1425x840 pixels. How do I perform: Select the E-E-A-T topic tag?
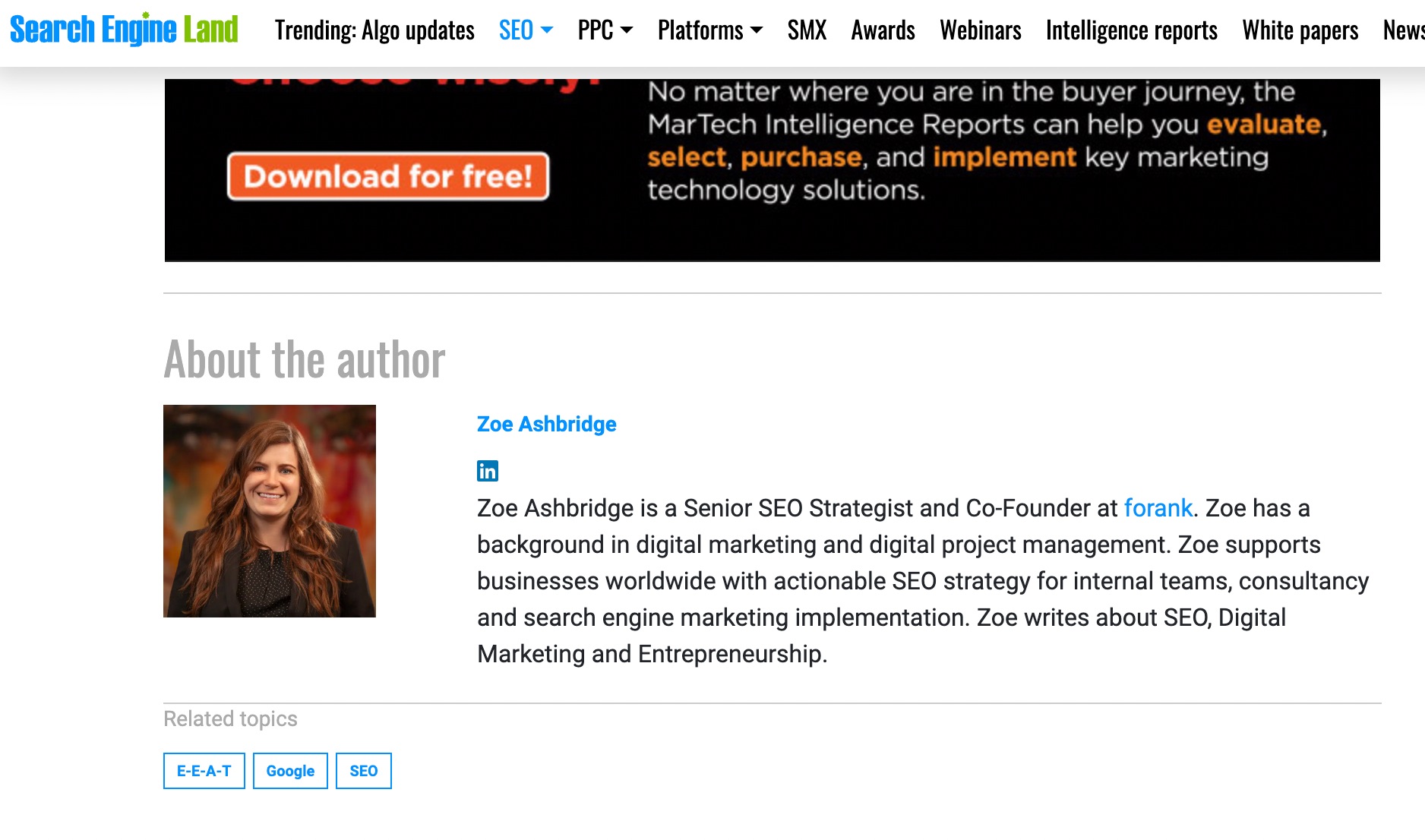click(204, 771)
